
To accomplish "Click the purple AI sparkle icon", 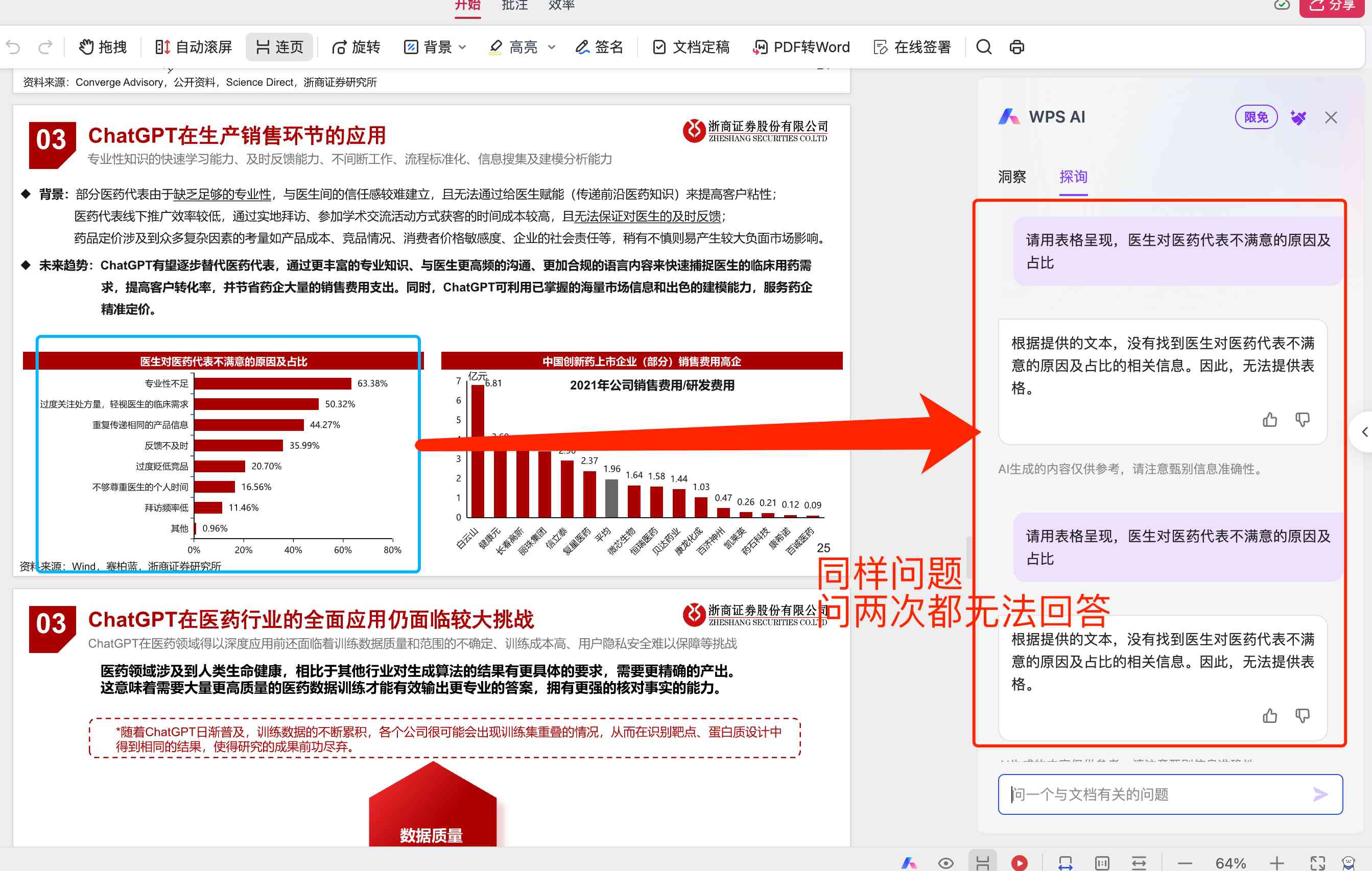I will pyautogui.click(x=1298, y=117).
